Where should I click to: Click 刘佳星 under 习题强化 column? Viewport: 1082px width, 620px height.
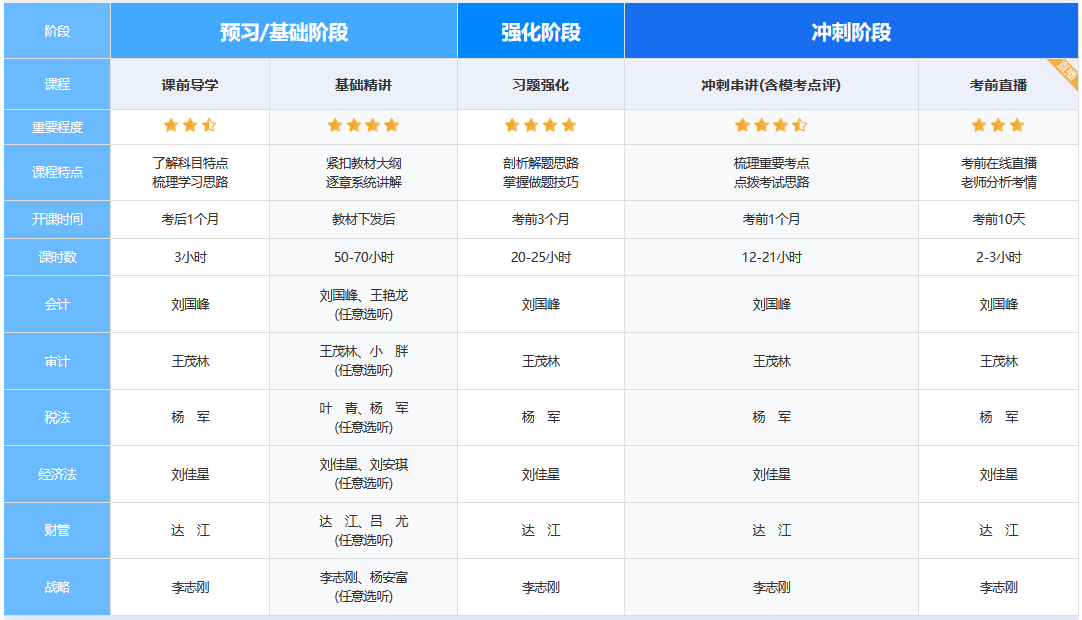[x=540, y=474]
